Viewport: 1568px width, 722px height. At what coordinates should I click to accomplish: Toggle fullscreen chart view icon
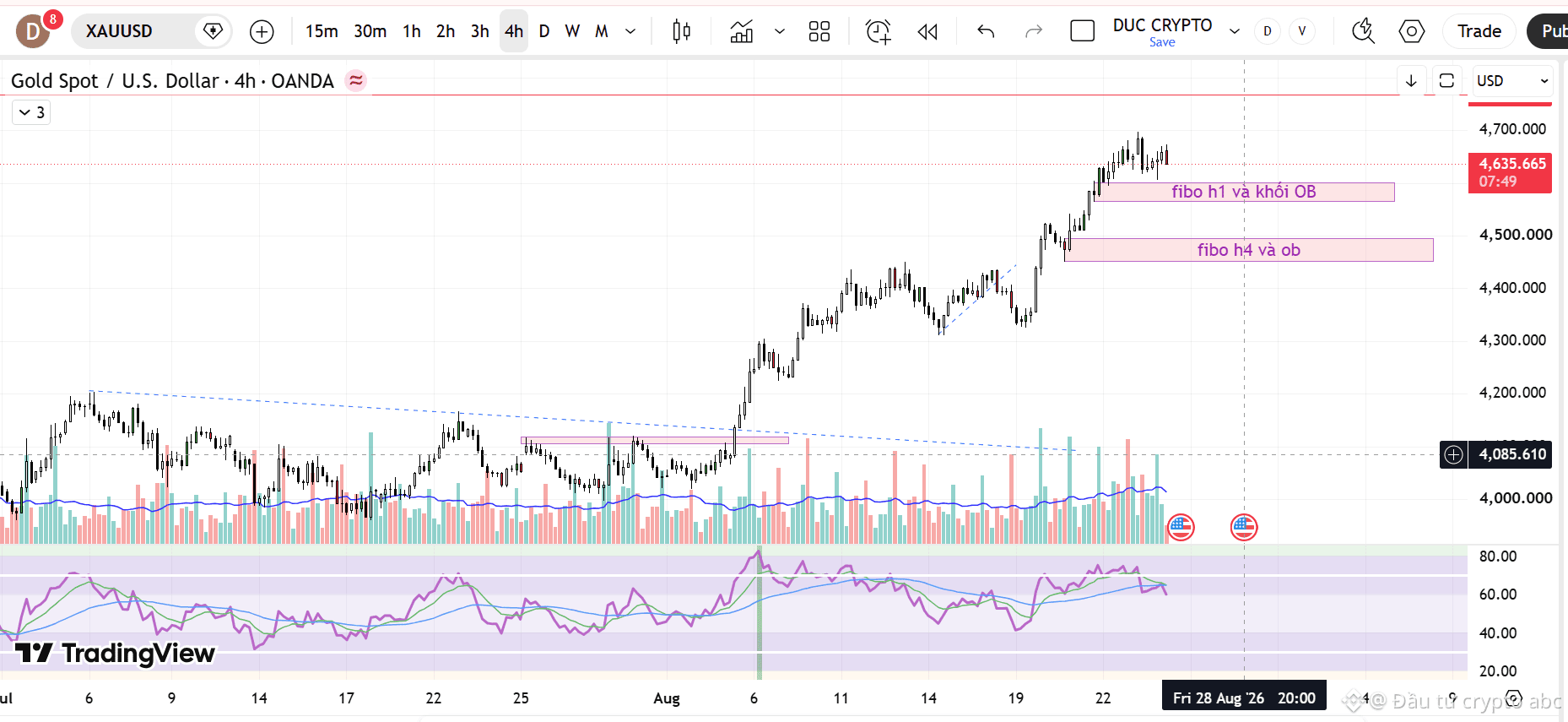1446,81
